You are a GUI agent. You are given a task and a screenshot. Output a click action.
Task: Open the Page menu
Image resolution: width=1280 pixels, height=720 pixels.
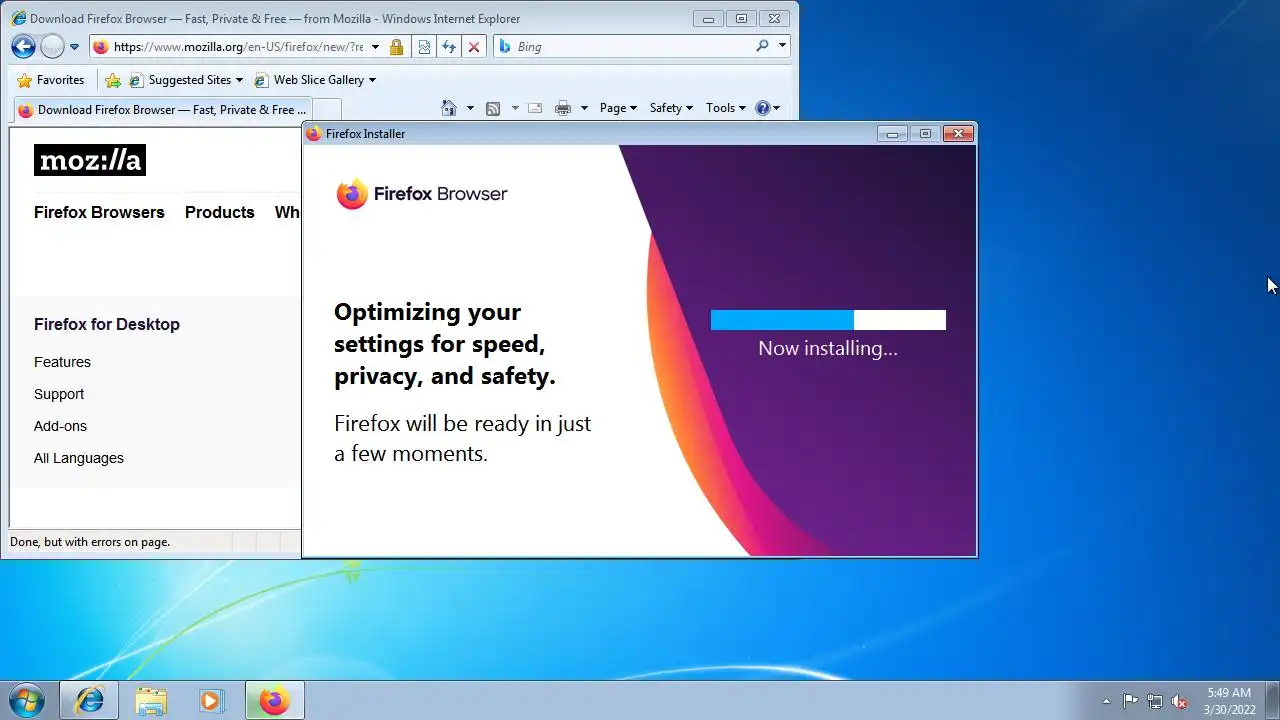618,108
